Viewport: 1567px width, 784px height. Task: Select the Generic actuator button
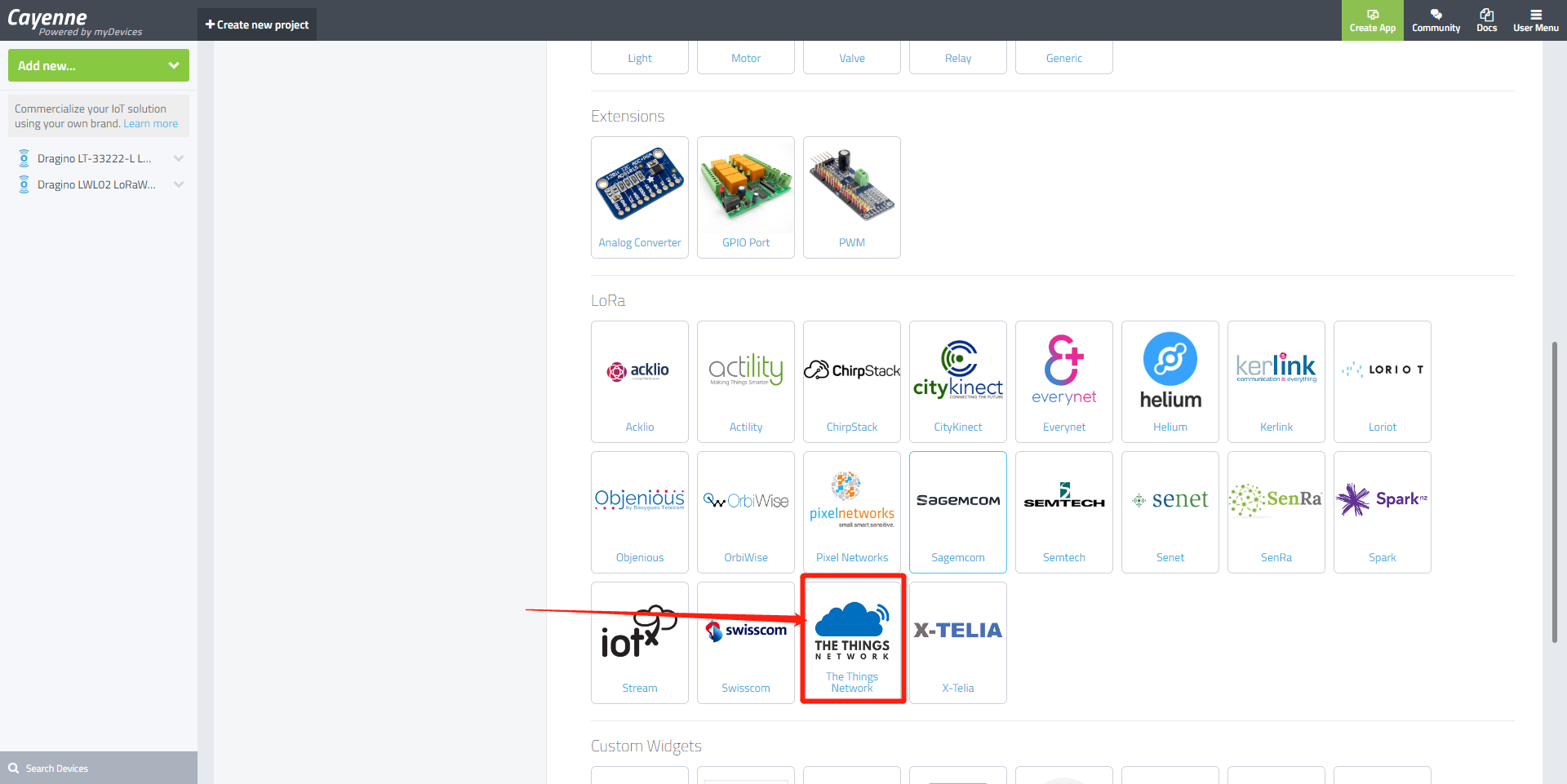(x=1064, y=58)
